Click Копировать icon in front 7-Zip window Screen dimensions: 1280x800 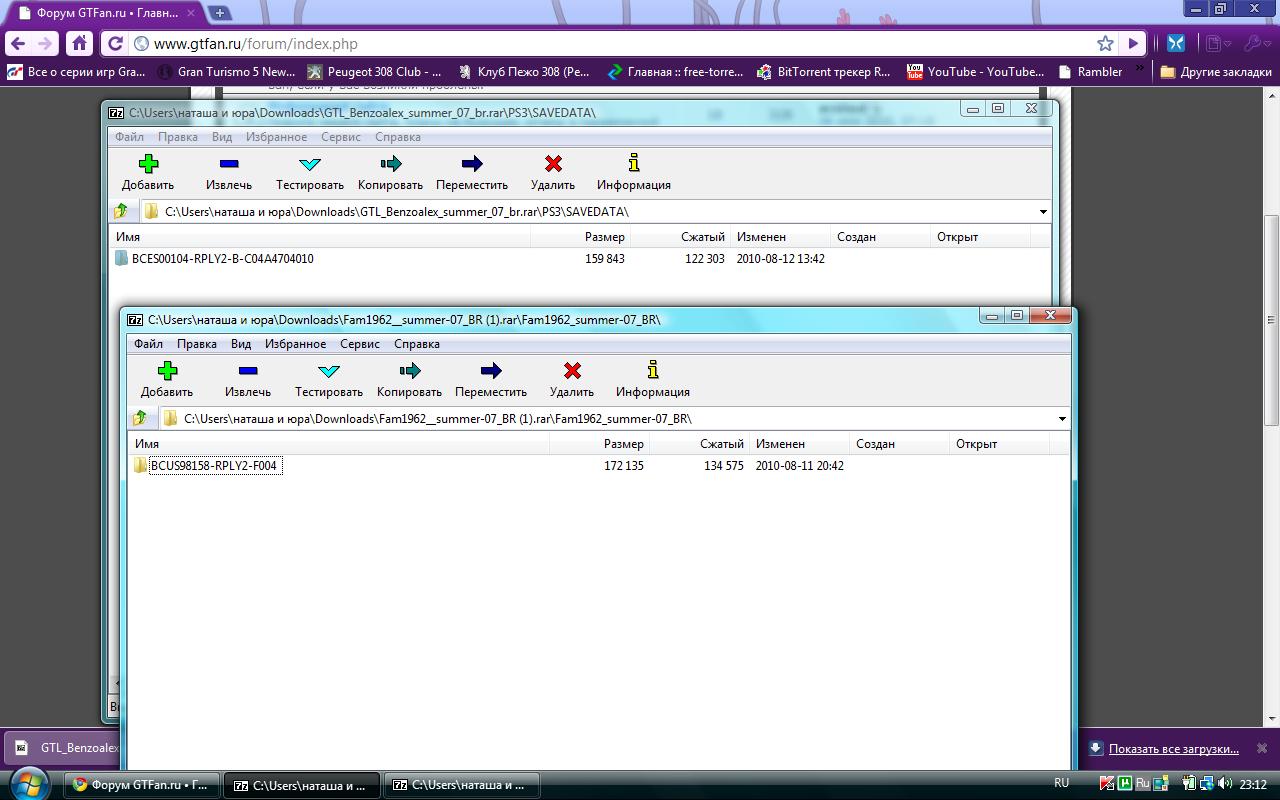[x=409, y=371]
